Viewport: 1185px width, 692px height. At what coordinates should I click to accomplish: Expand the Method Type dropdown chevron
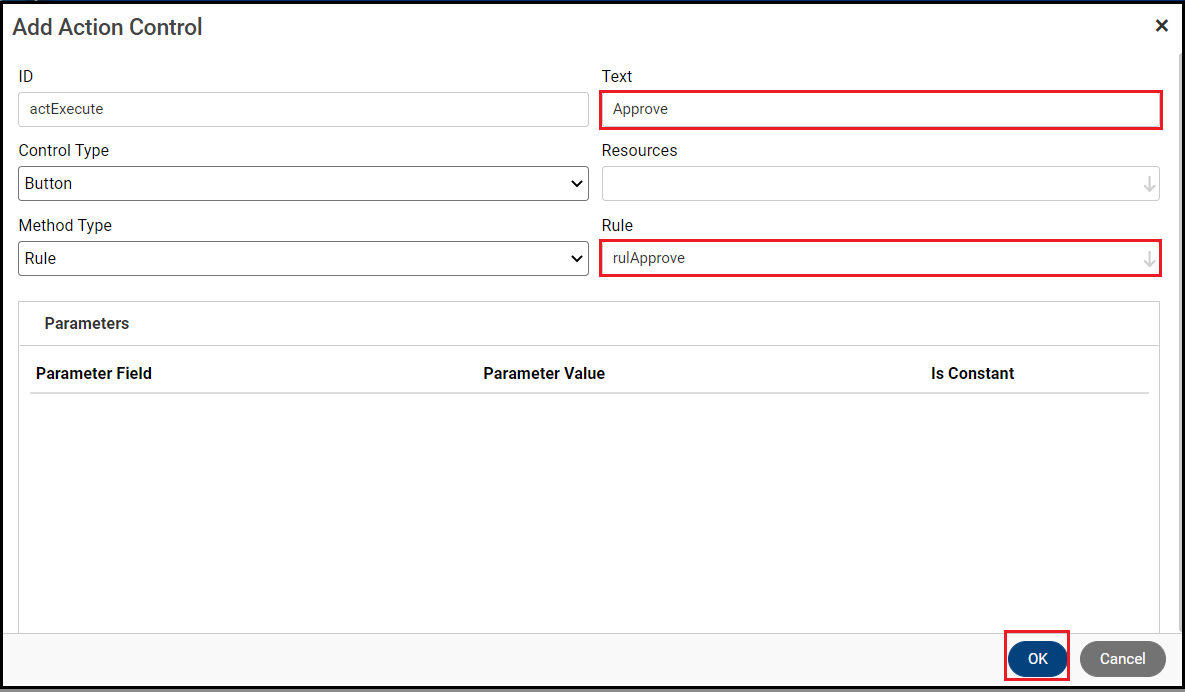(576, 259)
